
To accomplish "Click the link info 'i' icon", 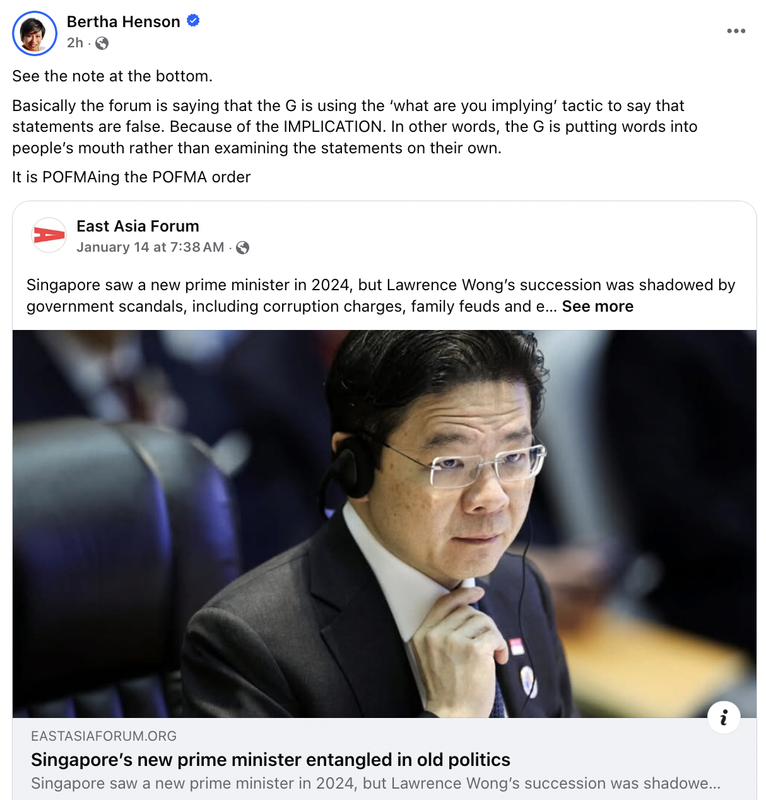I will [724, 718].
